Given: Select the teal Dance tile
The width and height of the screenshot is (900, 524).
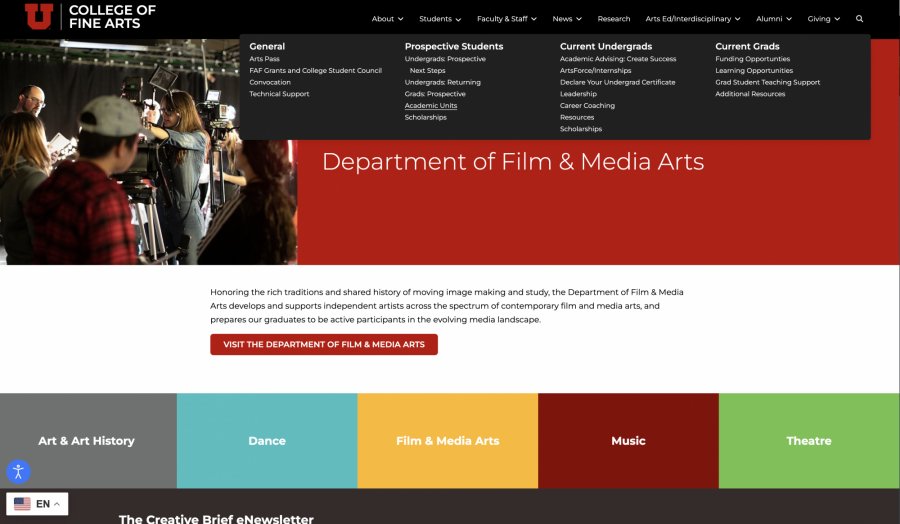Looking at the screenshot, I should (x=267, y=441).
